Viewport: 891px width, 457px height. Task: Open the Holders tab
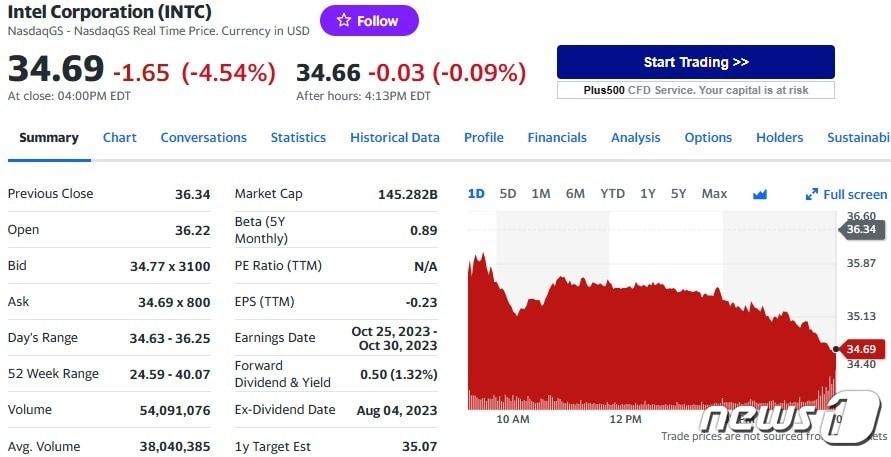tap(779, 138)
